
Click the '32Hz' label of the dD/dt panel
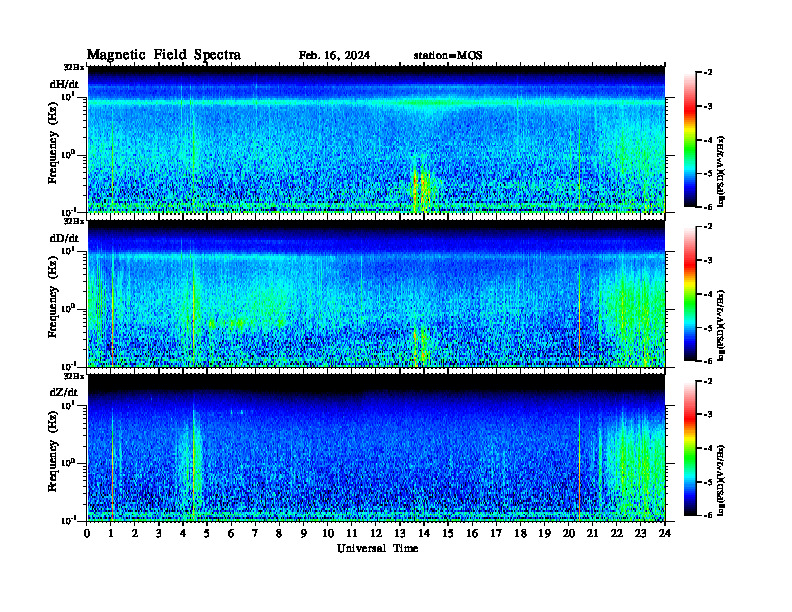click(74, 221)
